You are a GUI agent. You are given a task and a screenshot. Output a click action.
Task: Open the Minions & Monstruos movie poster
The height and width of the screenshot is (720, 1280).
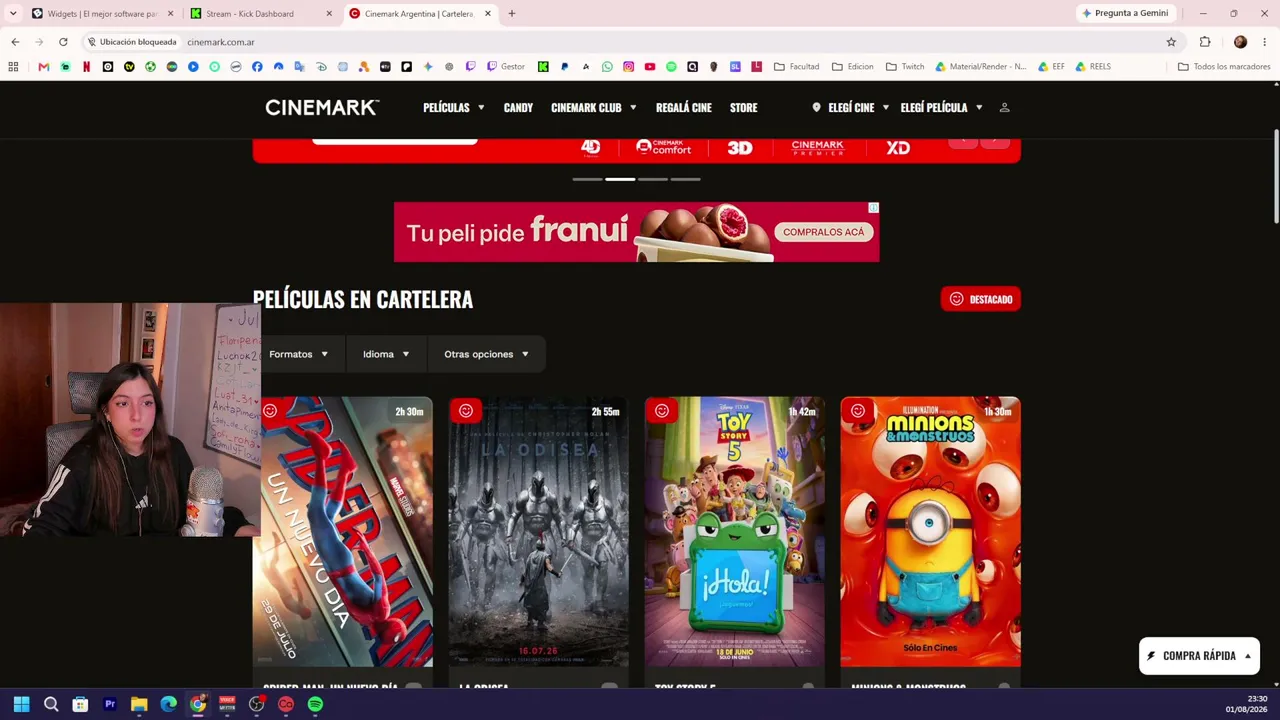(931, 531)
